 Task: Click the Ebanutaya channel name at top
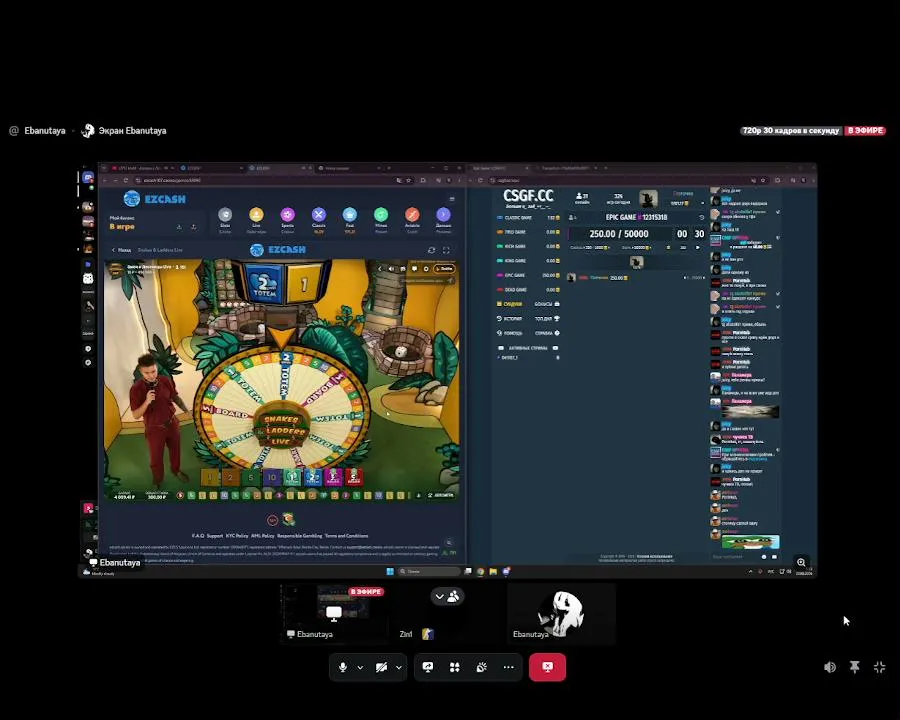[45, 131]
